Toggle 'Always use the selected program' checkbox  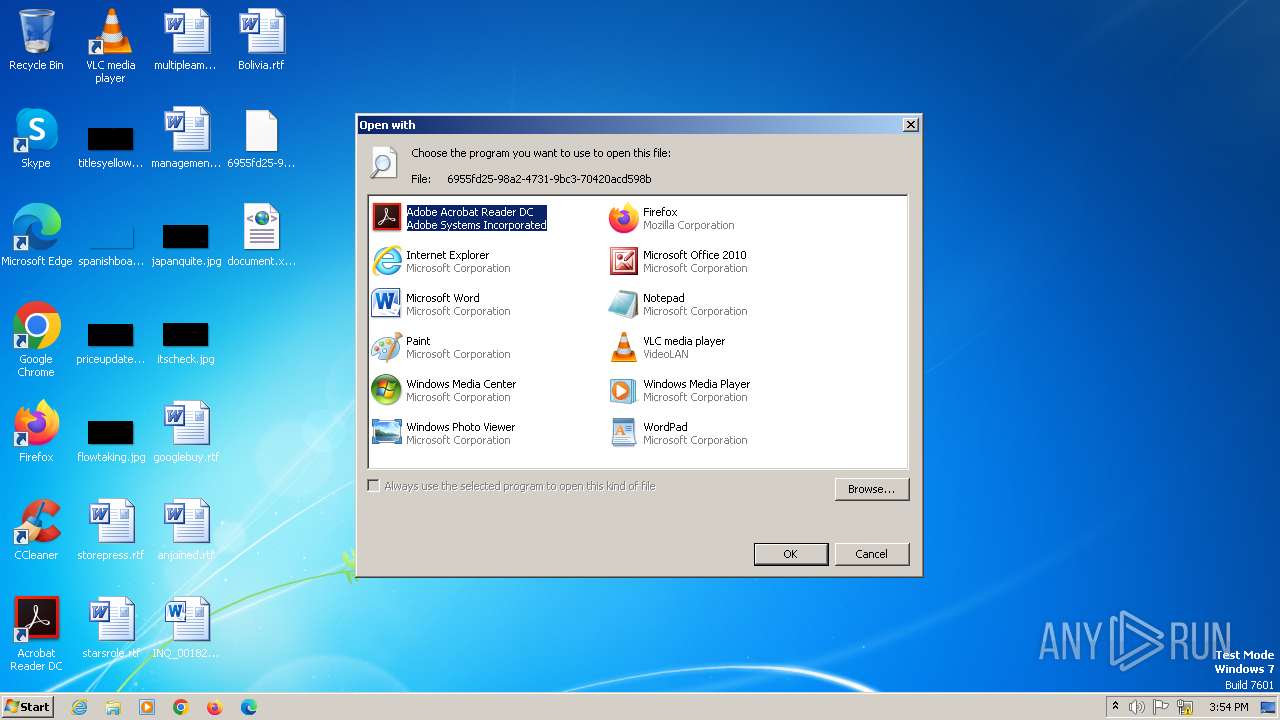click(373, 486)
